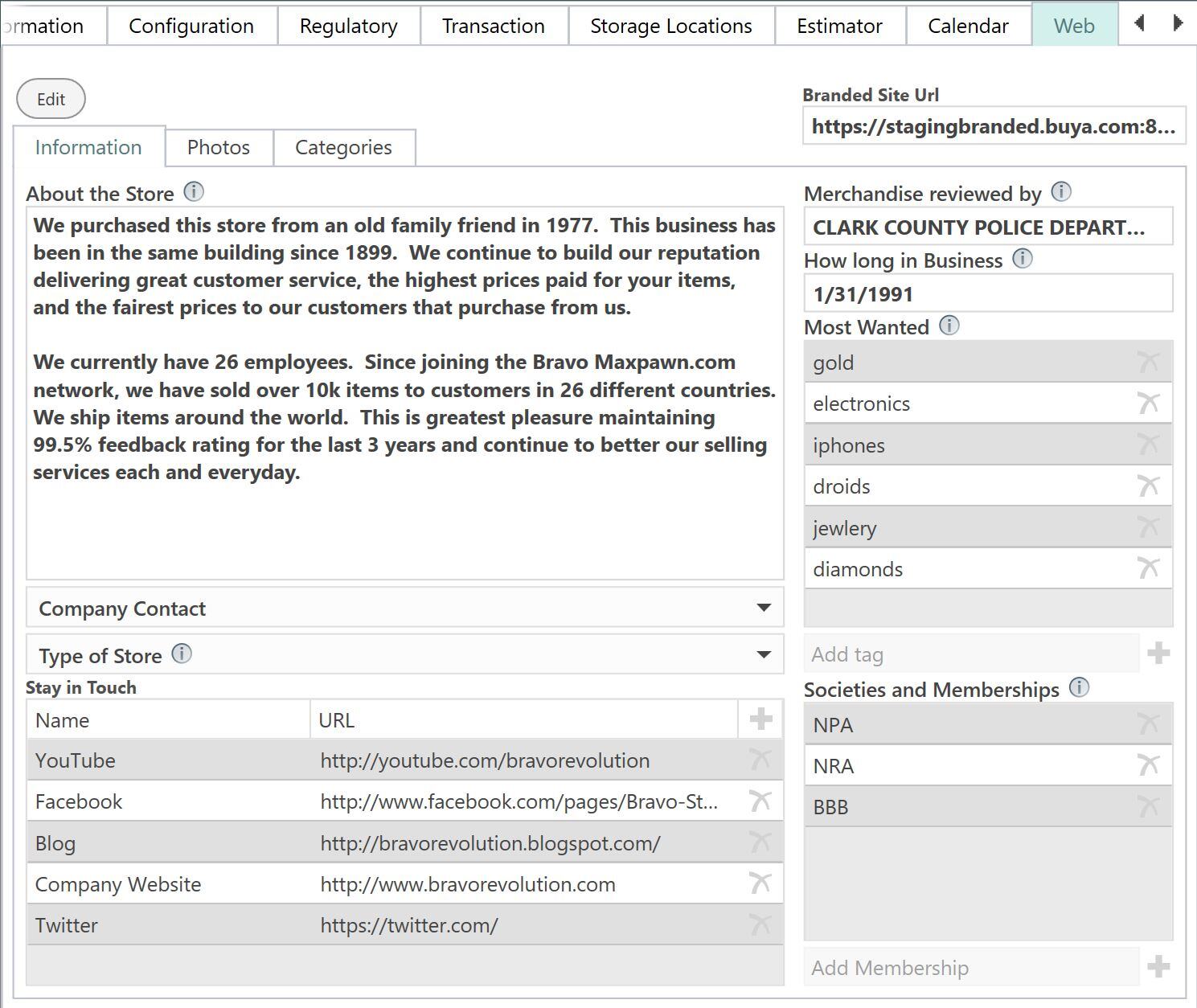Screen dimensions: 1197x1008
Task: Click the Societies and Memberships info icon
Action: click(1079, 687)
